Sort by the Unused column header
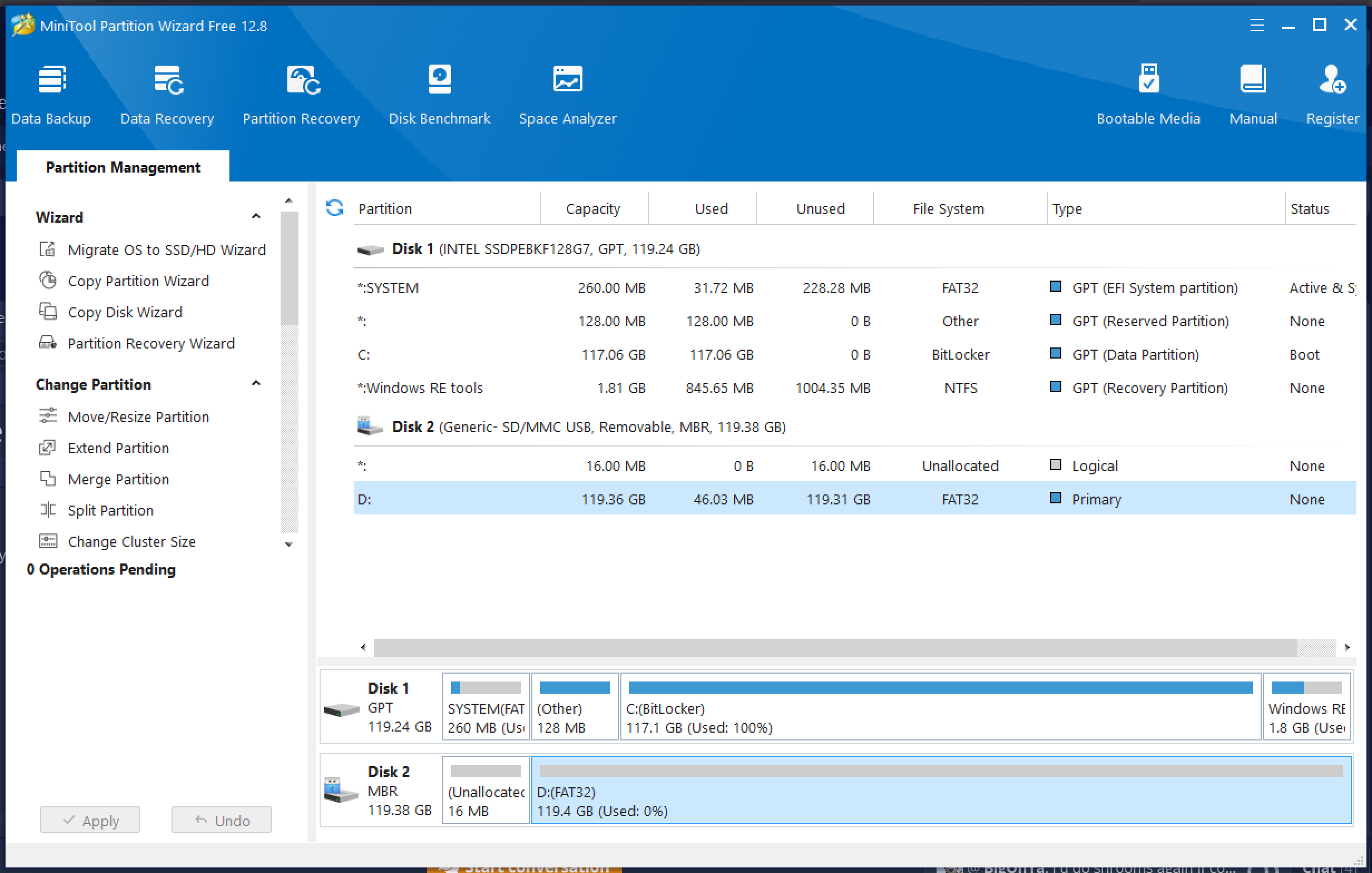The image size is (1372, 873). [815, 209]
